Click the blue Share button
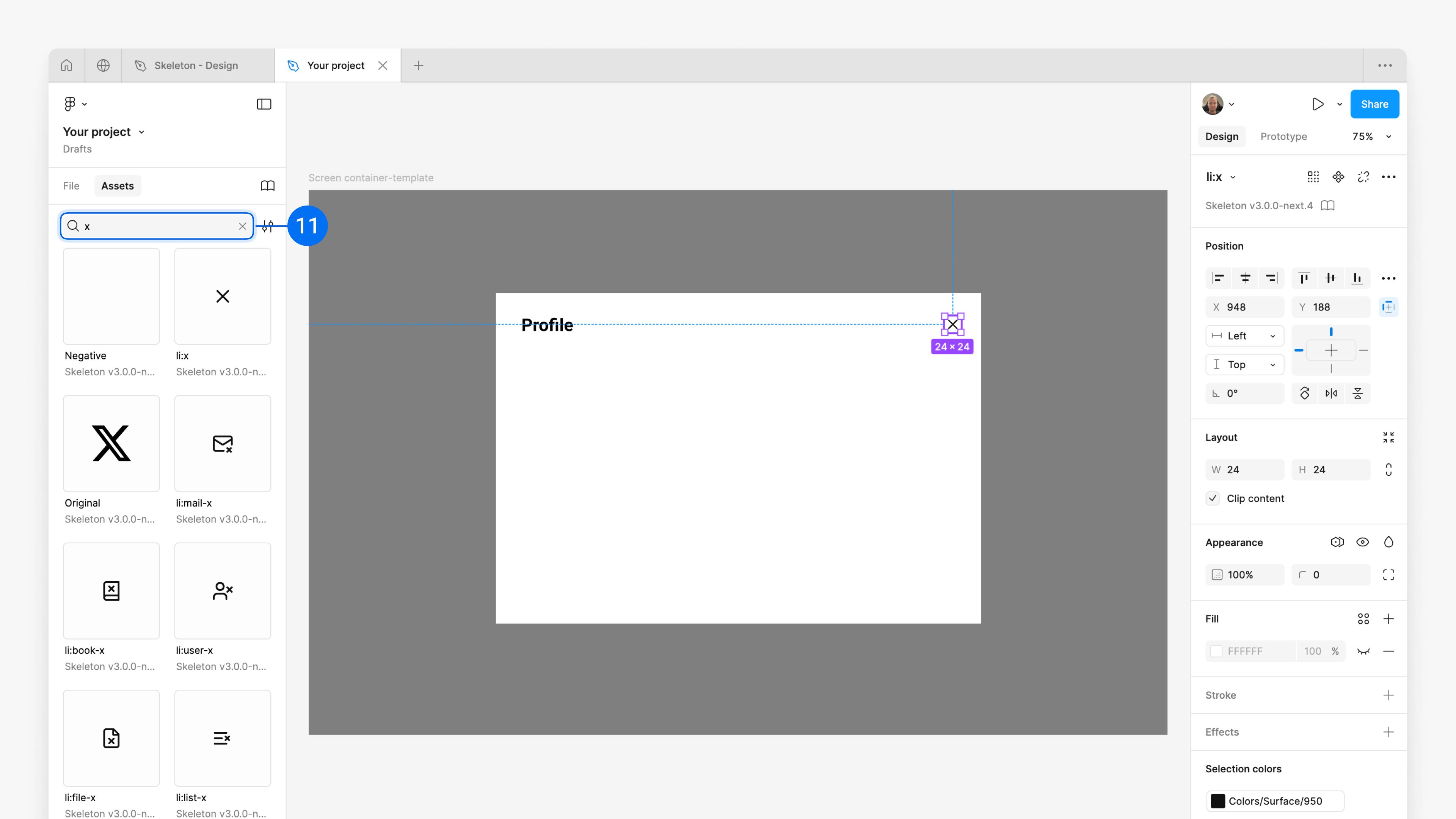Screen dimensions: 1456x819 tap(1374, 104)
